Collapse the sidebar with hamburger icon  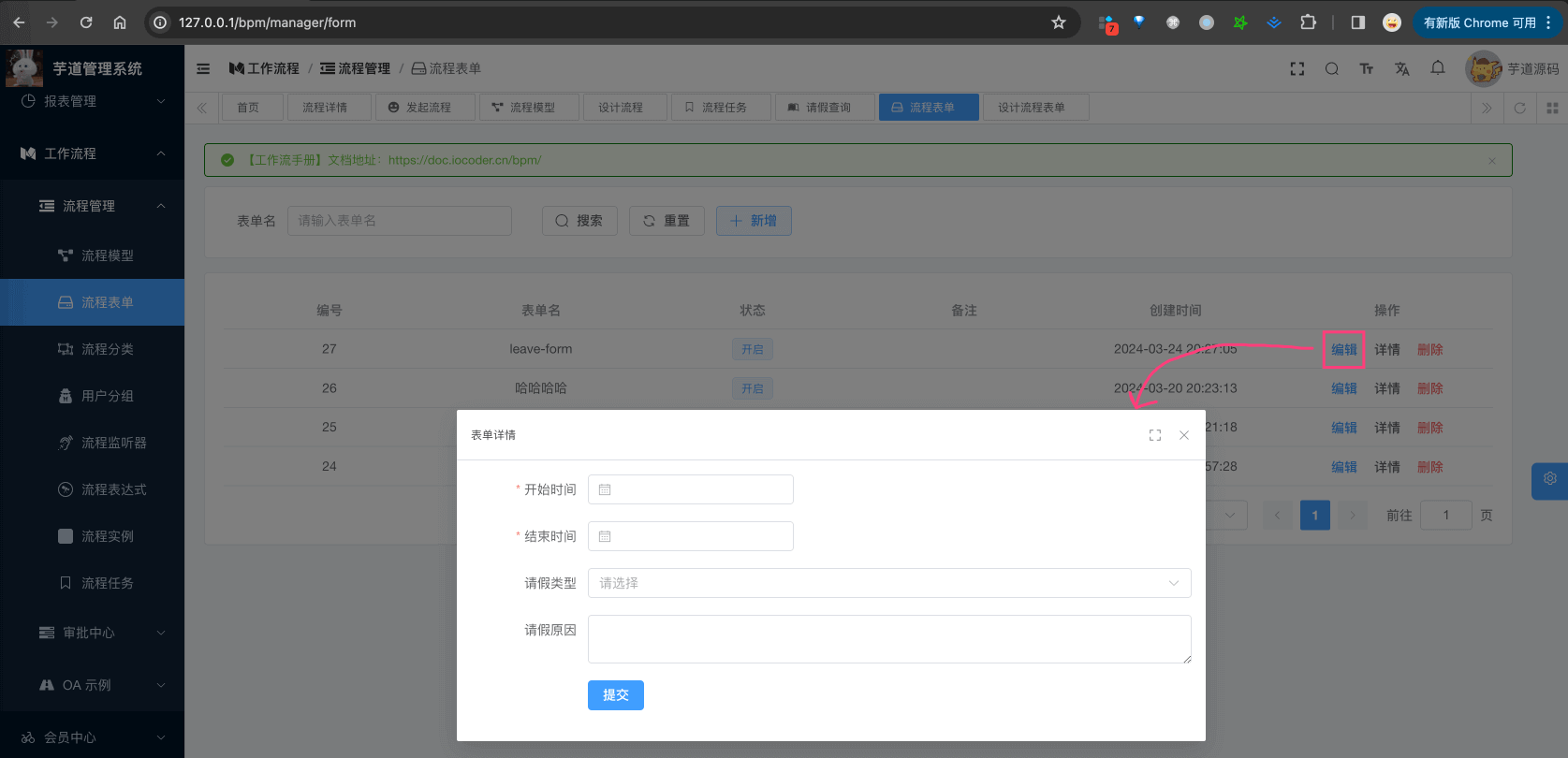tap(203, 68)
